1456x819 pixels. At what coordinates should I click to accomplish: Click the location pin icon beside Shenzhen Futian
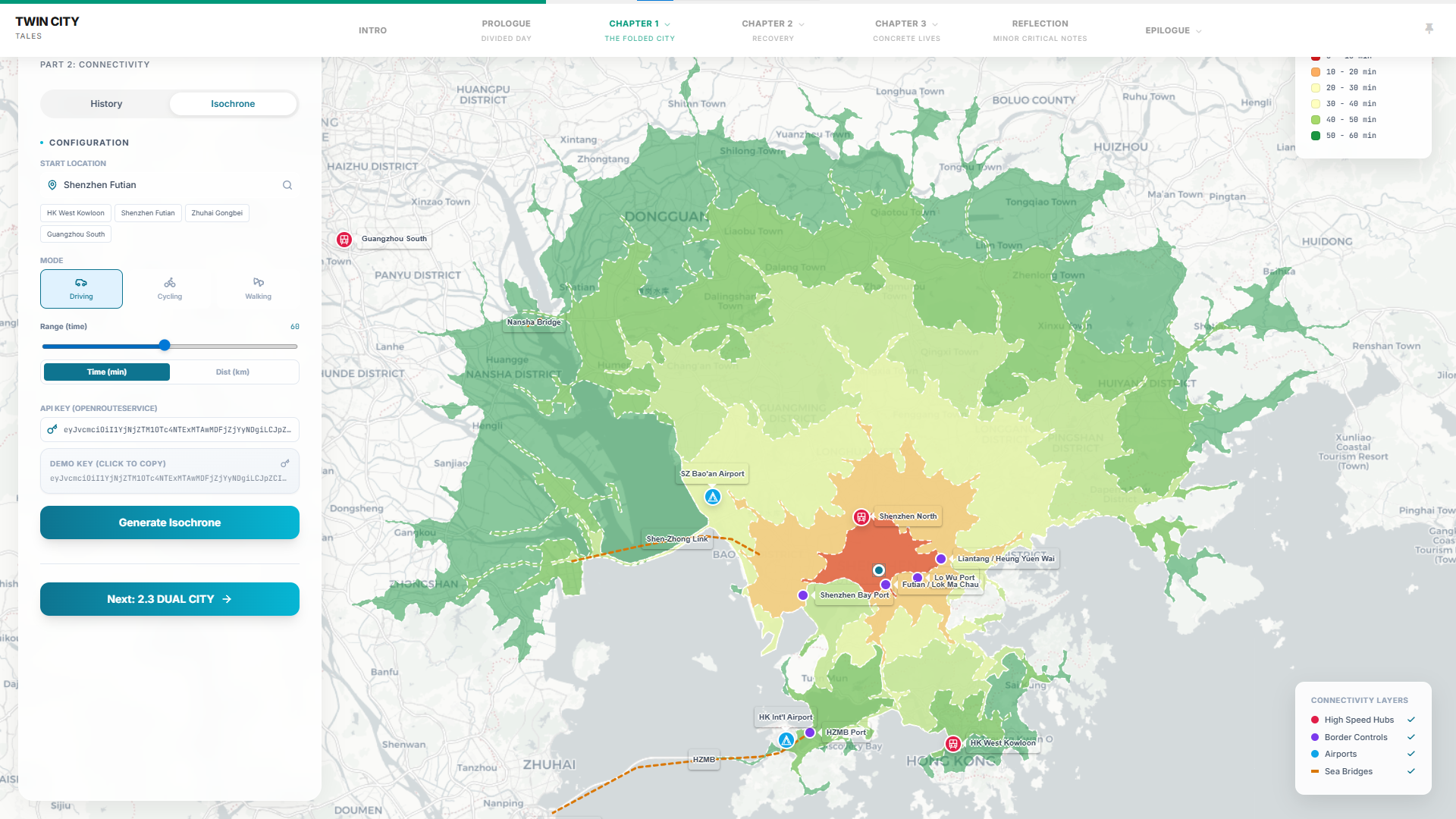[52, 185]
